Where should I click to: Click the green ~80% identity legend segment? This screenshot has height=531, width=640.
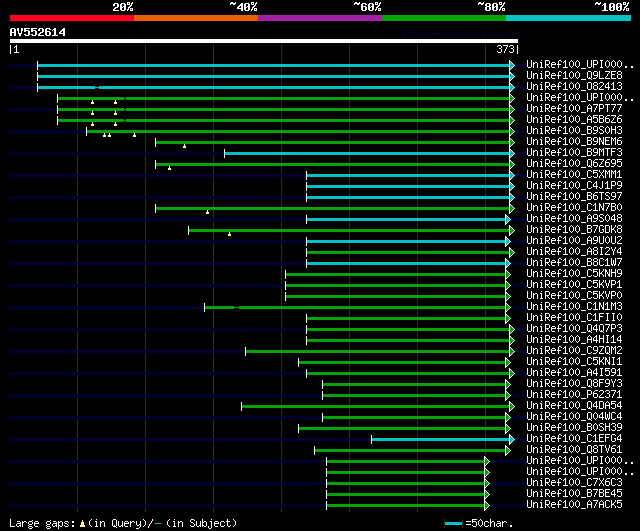(x=444, y=18)
